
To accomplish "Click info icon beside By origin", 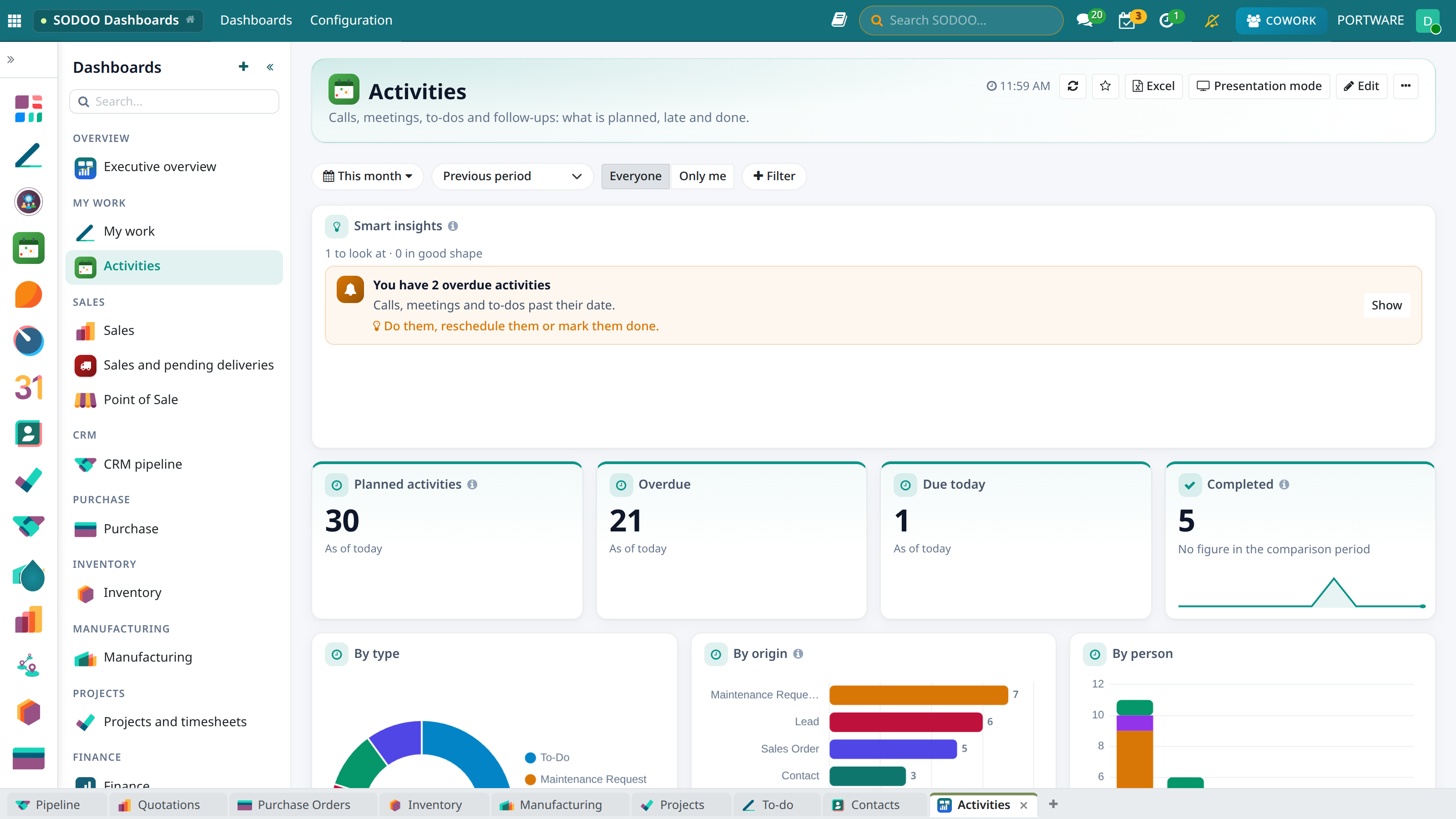I will [798, 654].
